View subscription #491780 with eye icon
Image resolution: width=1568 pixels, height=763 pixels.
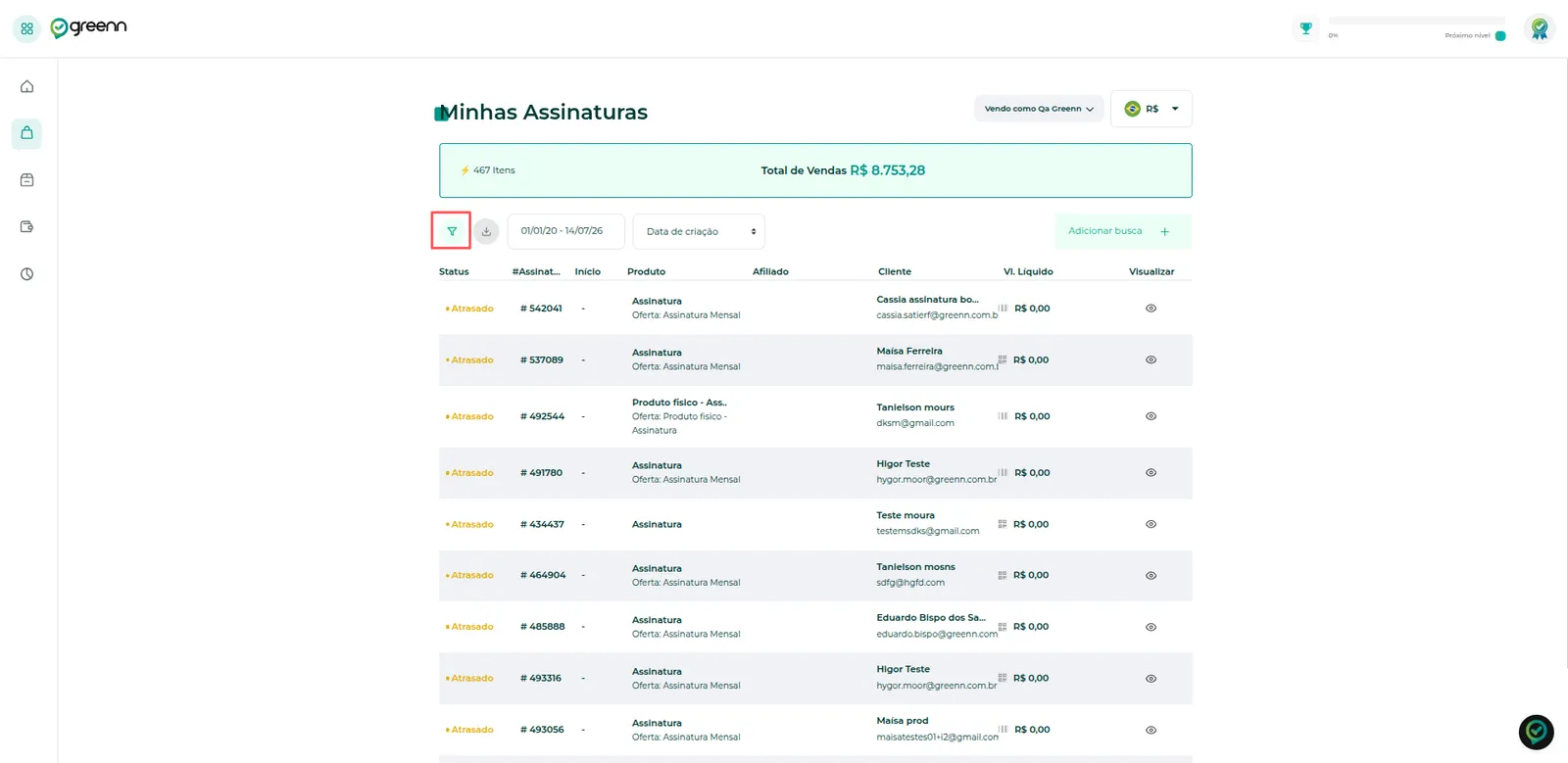pyautogui.click(x=1151, y=473)
